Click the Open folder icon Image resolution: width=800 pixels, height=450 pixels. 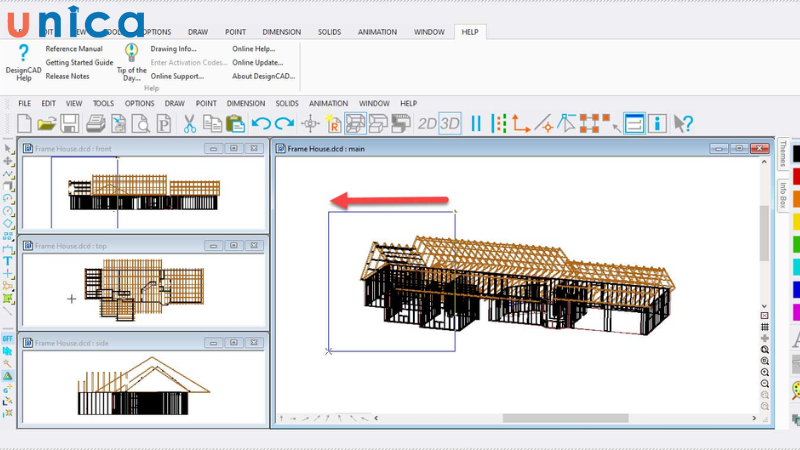pos(47,124)
